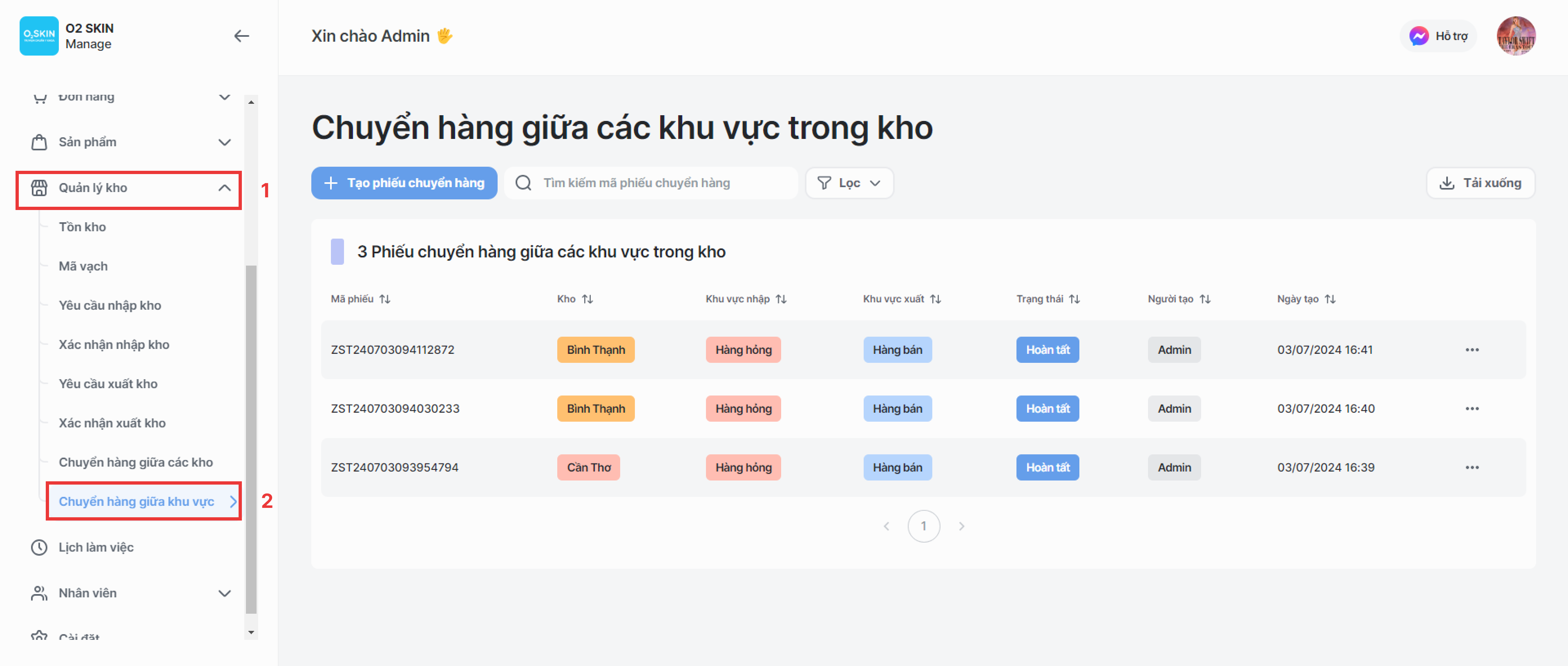This screenshot has height=666, width=1568.
Task: Expand the Nhân viên menu
Action: [224, 594]
